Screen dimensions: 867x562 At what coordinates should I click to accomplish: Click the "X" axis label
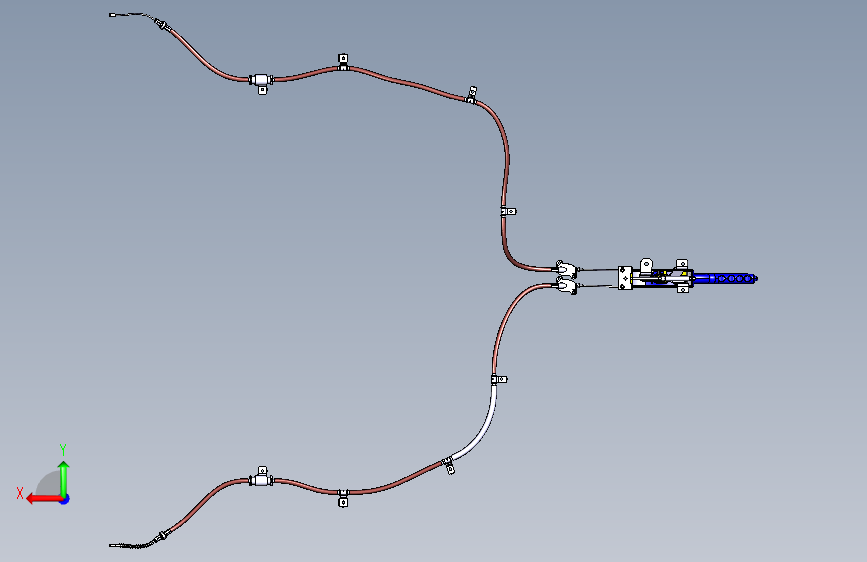click(20, 493)
